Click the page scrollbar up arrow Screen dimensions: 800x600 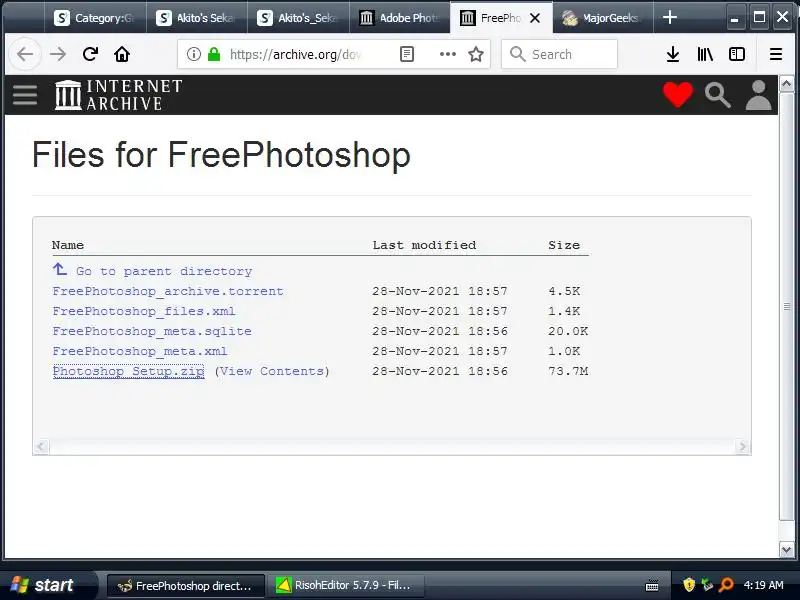[786, 84]
